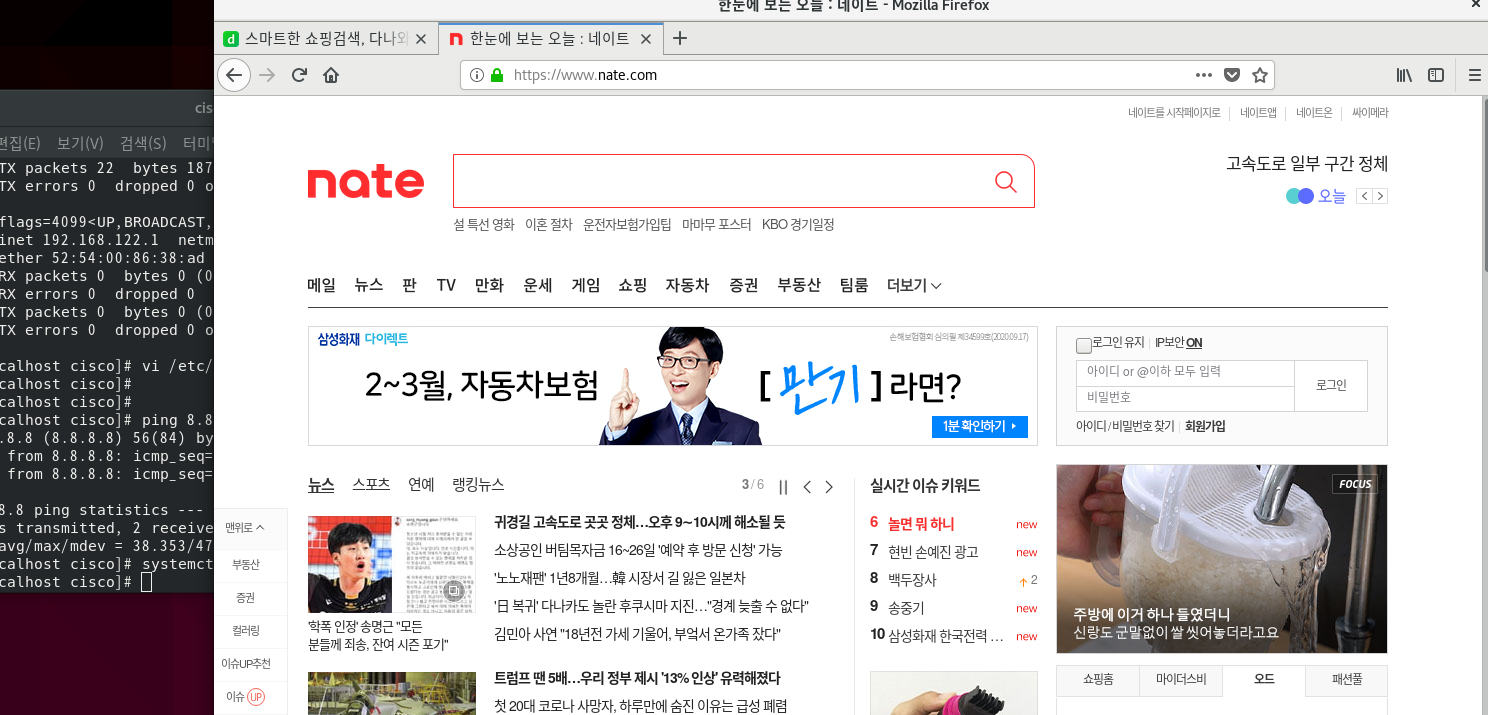The image size is (1488, 715).
Task: Click keyword 놀면 뭐 하니
Action: (x=921, y=523)
